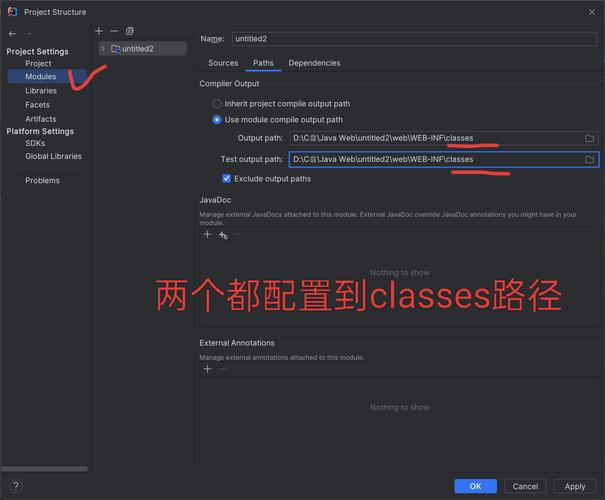Image resolution: width=605 pixels, height=500 pixels.
Task: Switch to the Sources tab
Action: tap(223, 63)
